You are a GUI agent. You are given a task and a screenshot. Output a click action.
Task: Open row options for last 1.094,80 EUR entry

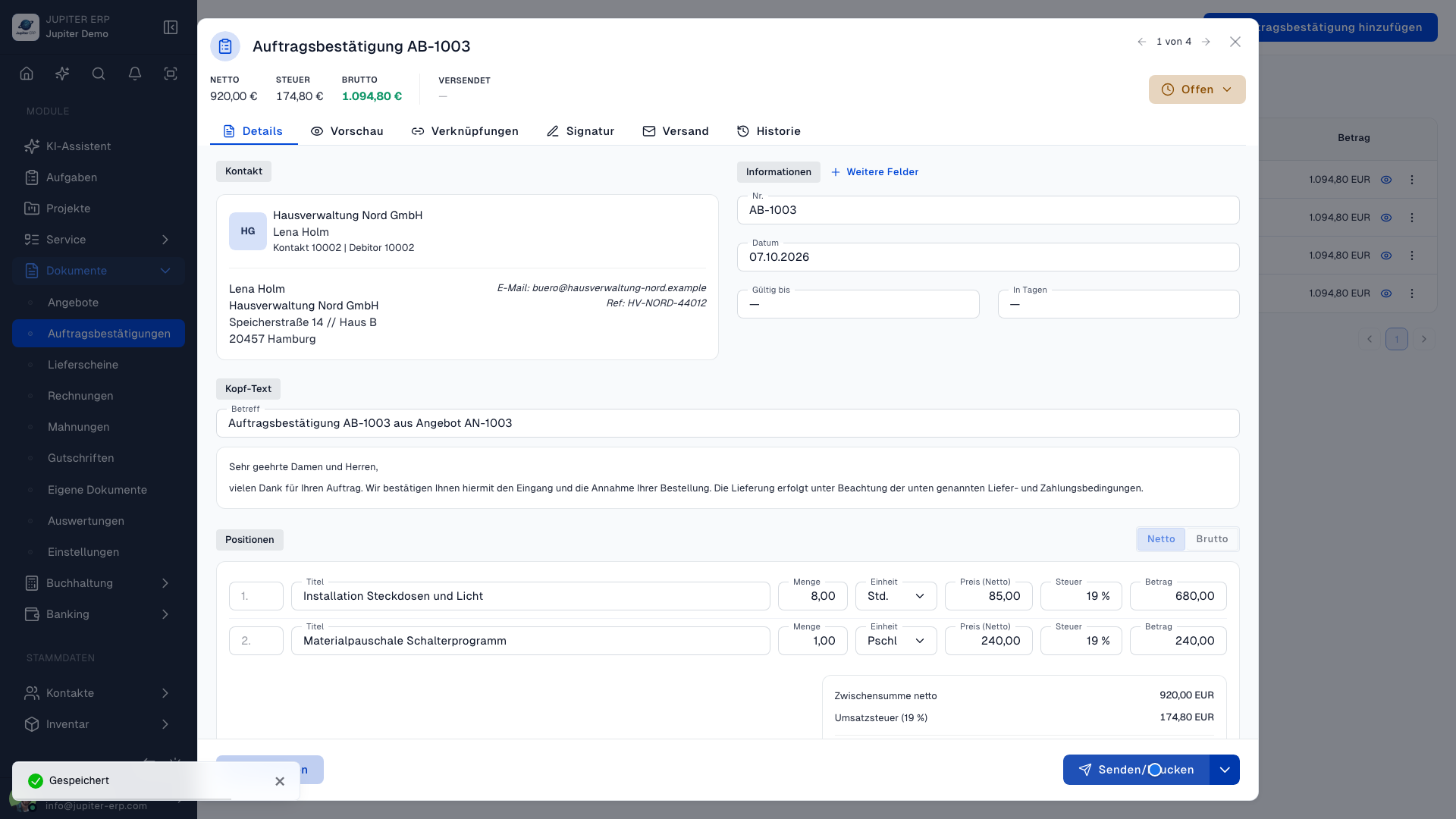click(x=1412, y=293)
